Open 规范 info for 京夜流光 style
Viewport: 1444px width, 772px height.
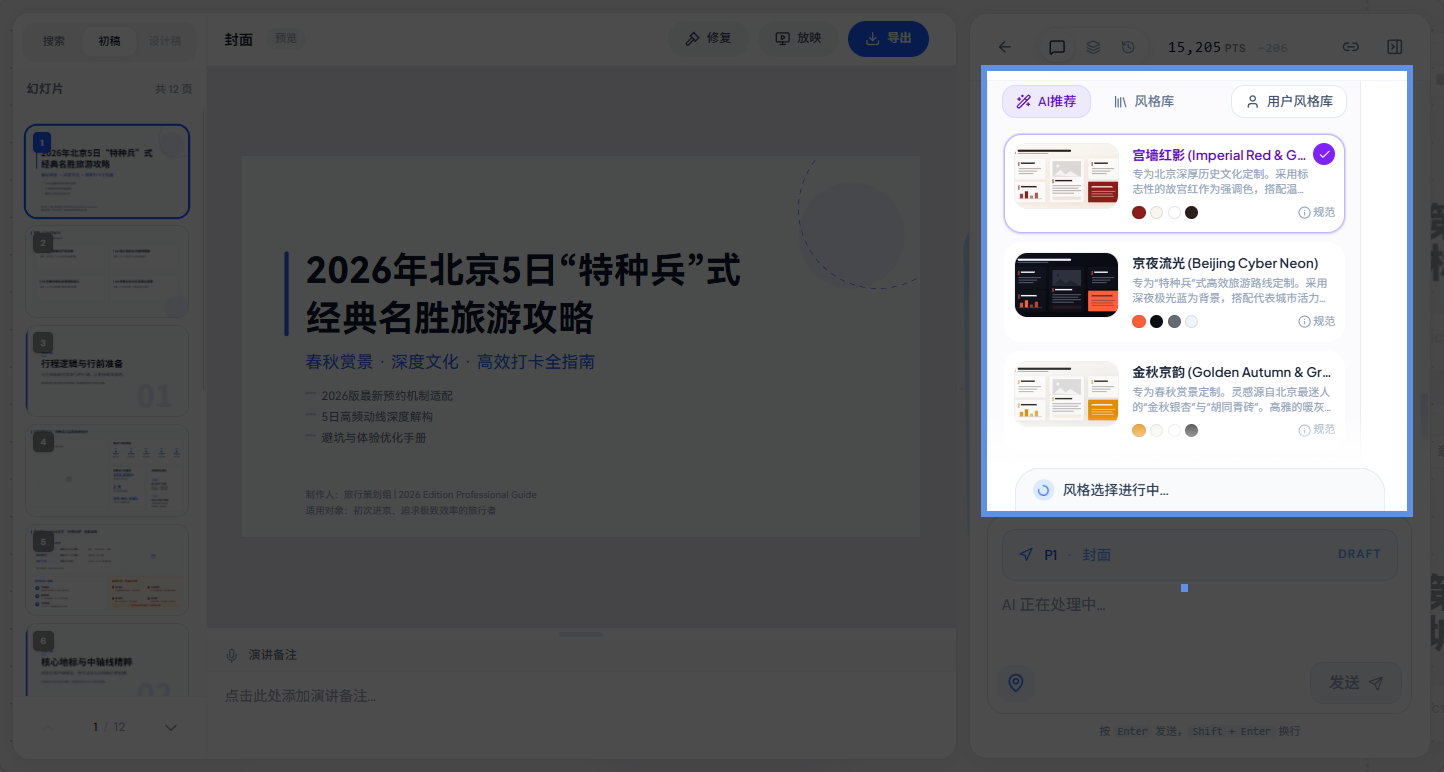click(1316, 321)
